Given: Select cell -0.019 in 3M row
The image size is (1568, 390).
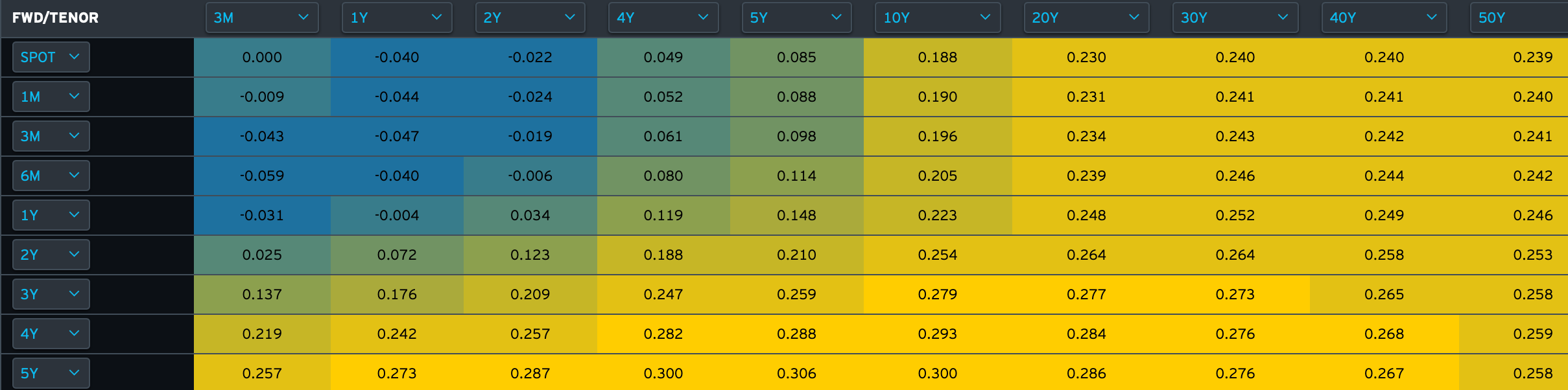Looking at the screenshot, I should click(x=530, y=136).
